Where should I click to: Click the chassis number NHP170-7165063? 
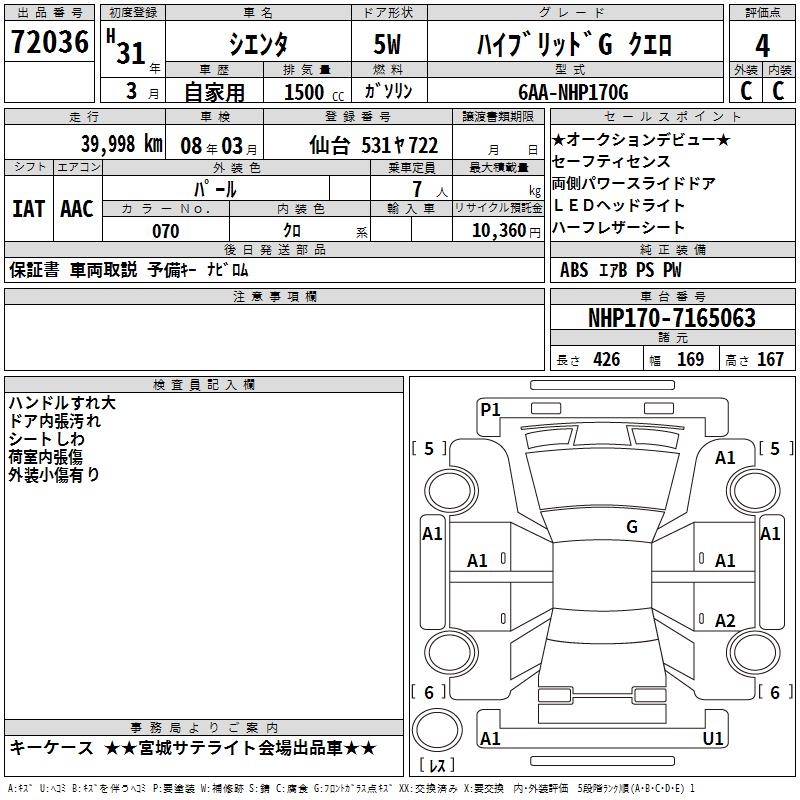point(671,318)
